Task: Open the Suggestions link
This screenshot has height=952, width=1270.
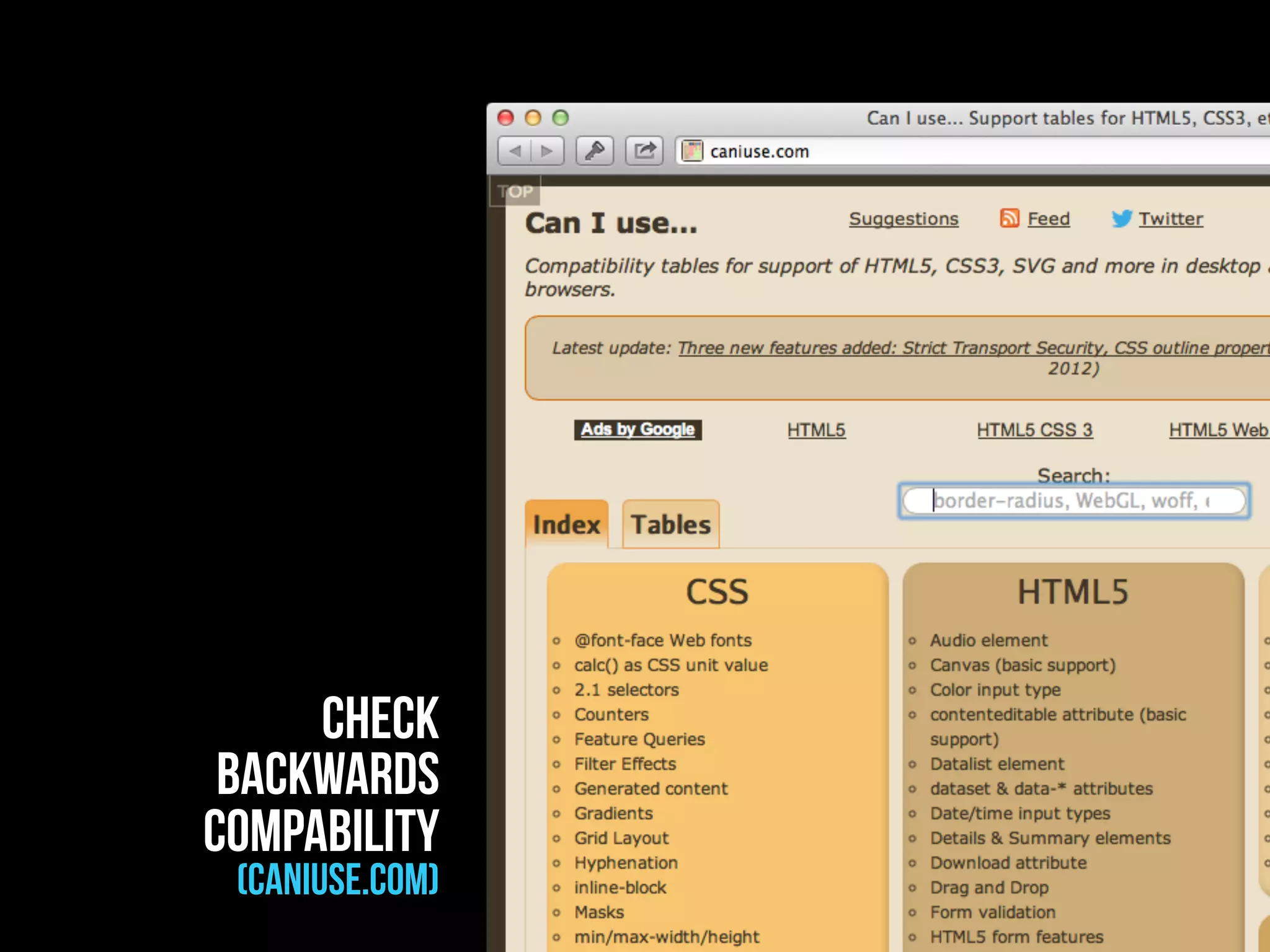Action: coord(904,219)
